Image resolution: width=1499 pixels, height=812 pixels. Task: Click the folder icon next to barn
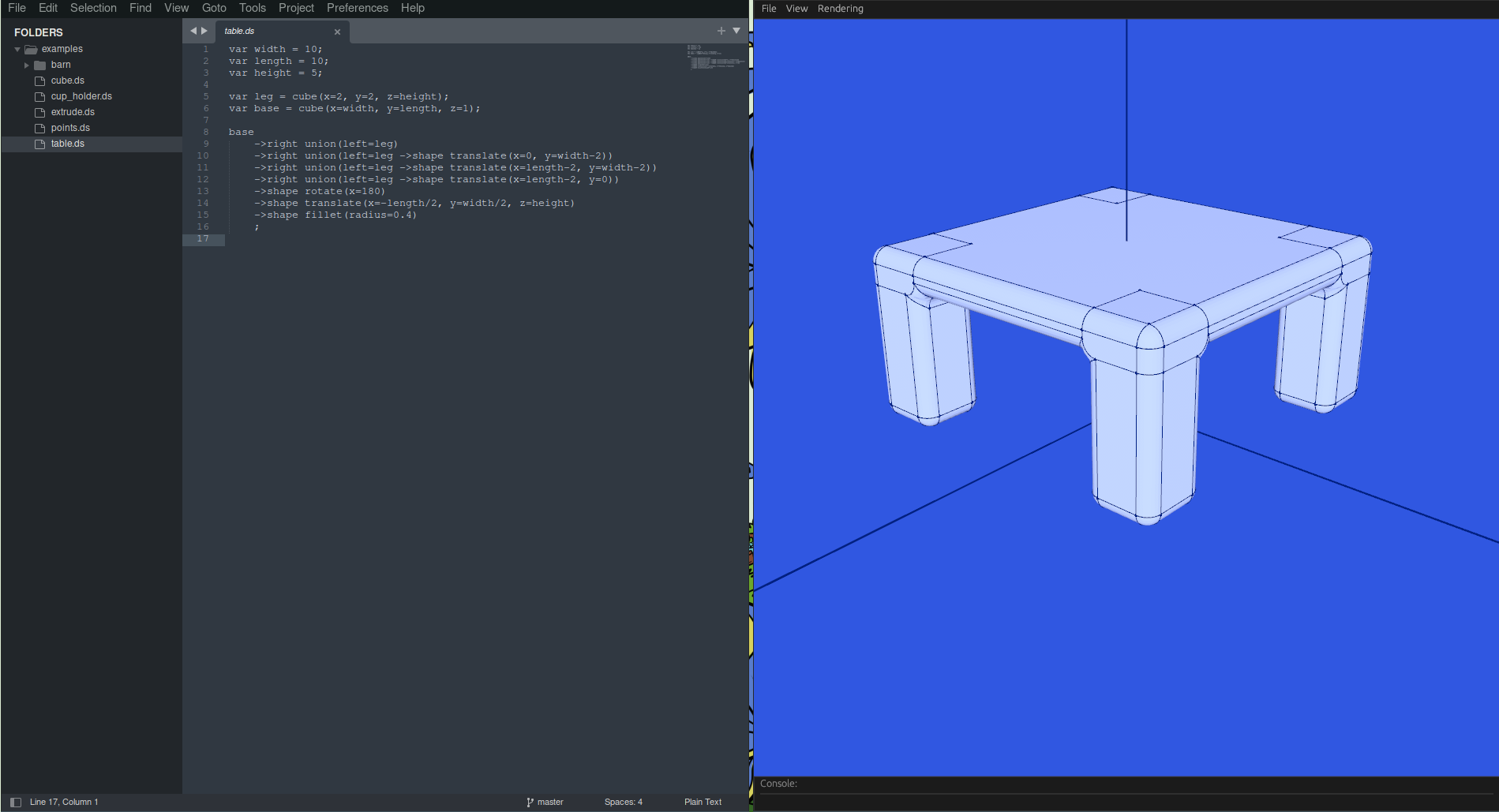click(40, 65)
